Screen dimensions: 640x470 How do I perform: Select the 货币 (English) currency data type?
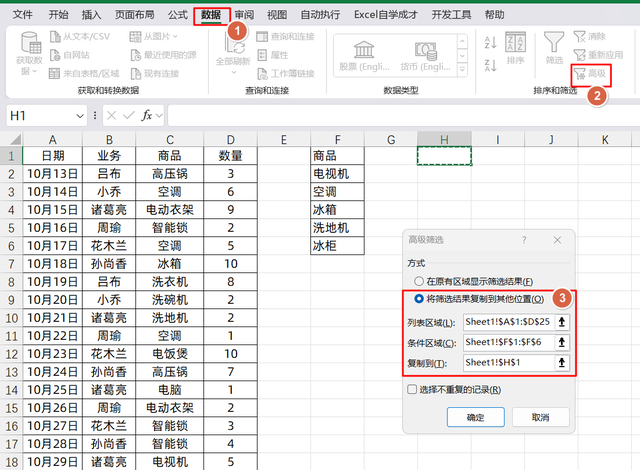point(426,56)
